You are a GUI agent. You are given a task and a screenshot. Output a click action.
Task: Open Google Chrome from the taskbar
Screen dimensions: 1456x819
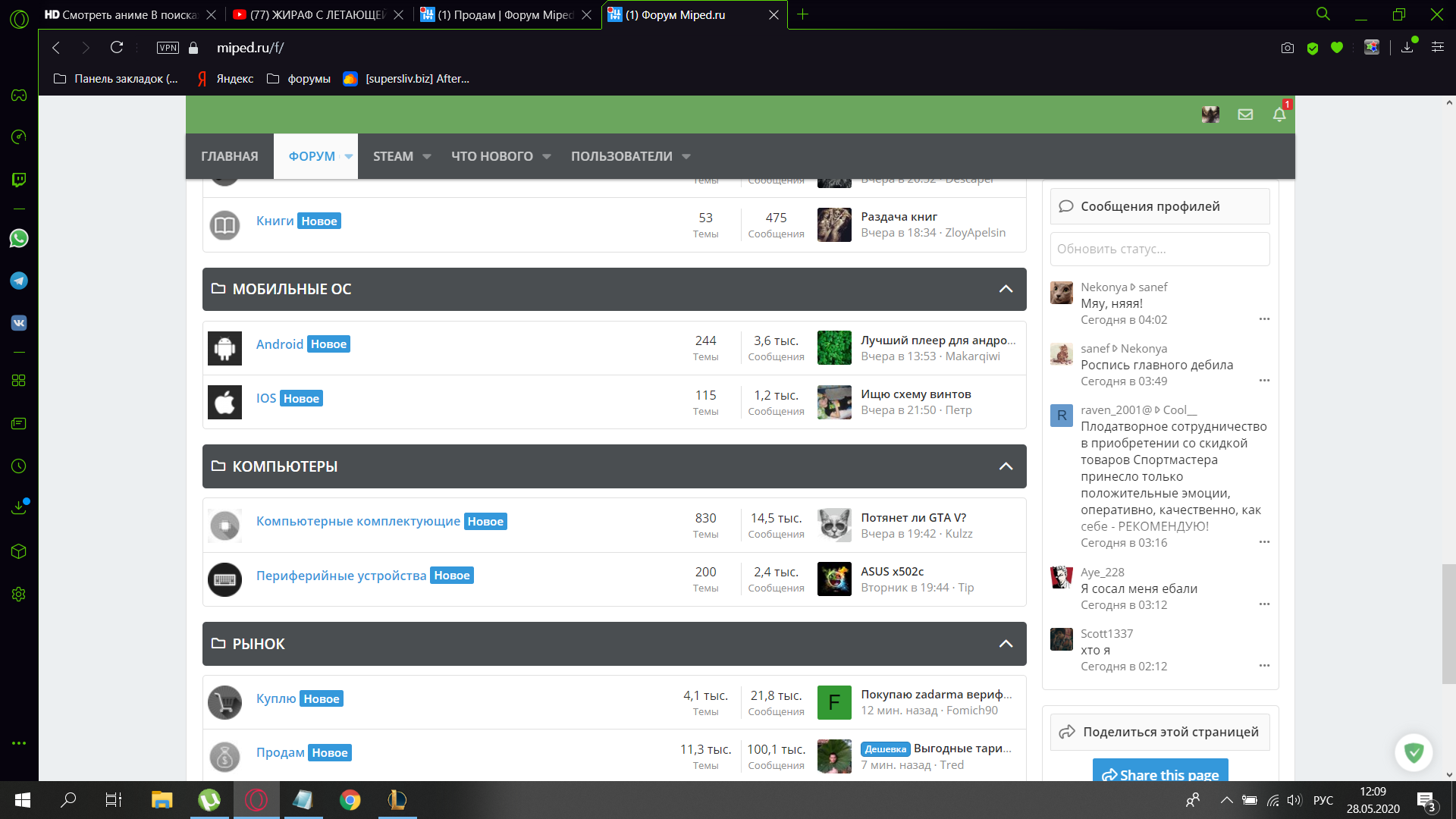click(350, 800)
